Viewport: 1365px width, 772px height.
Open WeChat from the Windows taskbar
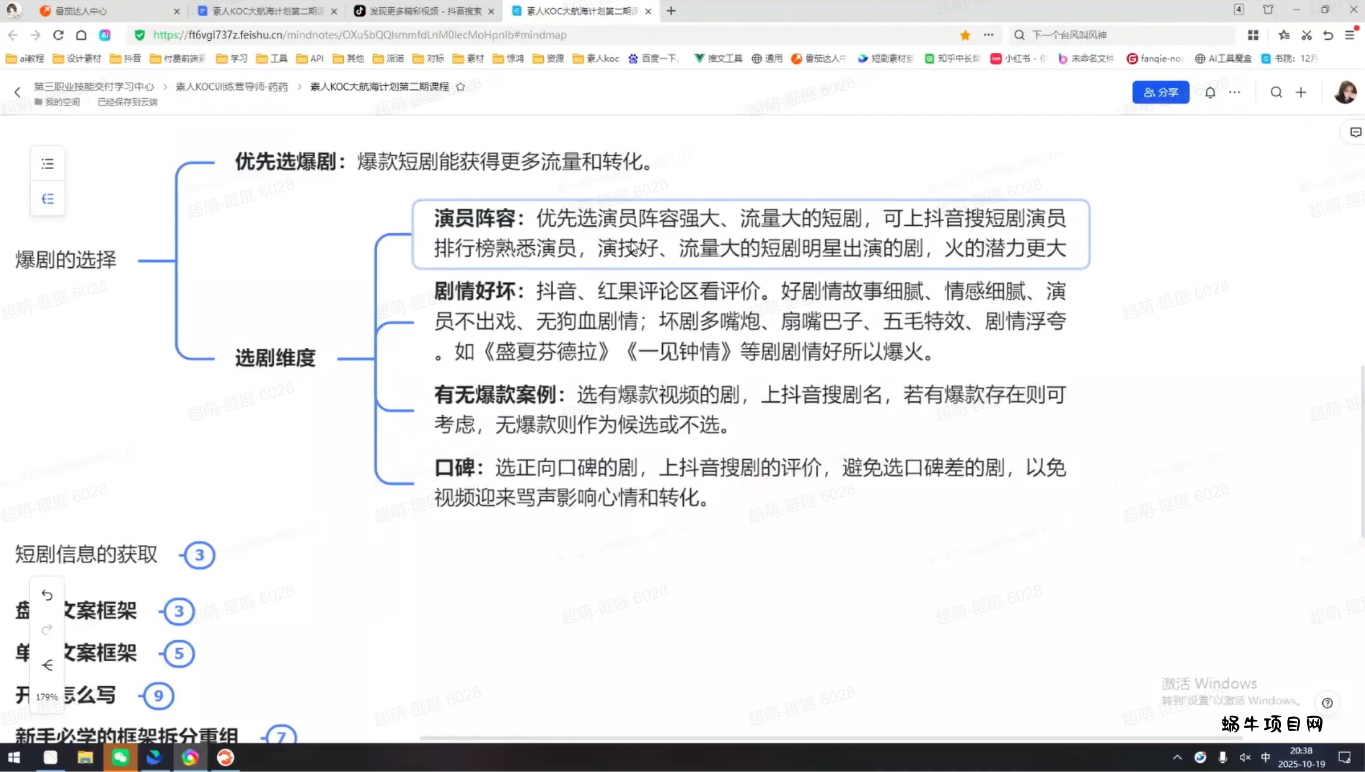pyautogui.click(x=120, y=758)
